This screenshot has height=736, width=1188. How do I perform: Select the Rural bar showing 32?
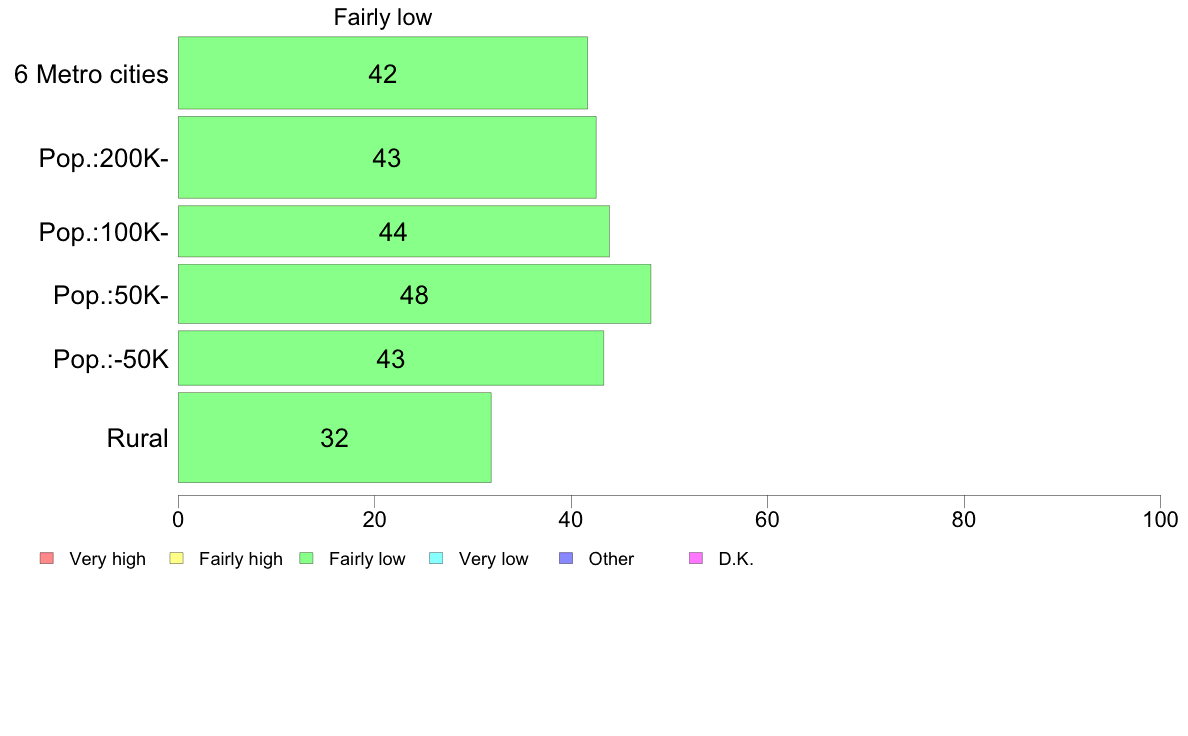pos(335,437)
